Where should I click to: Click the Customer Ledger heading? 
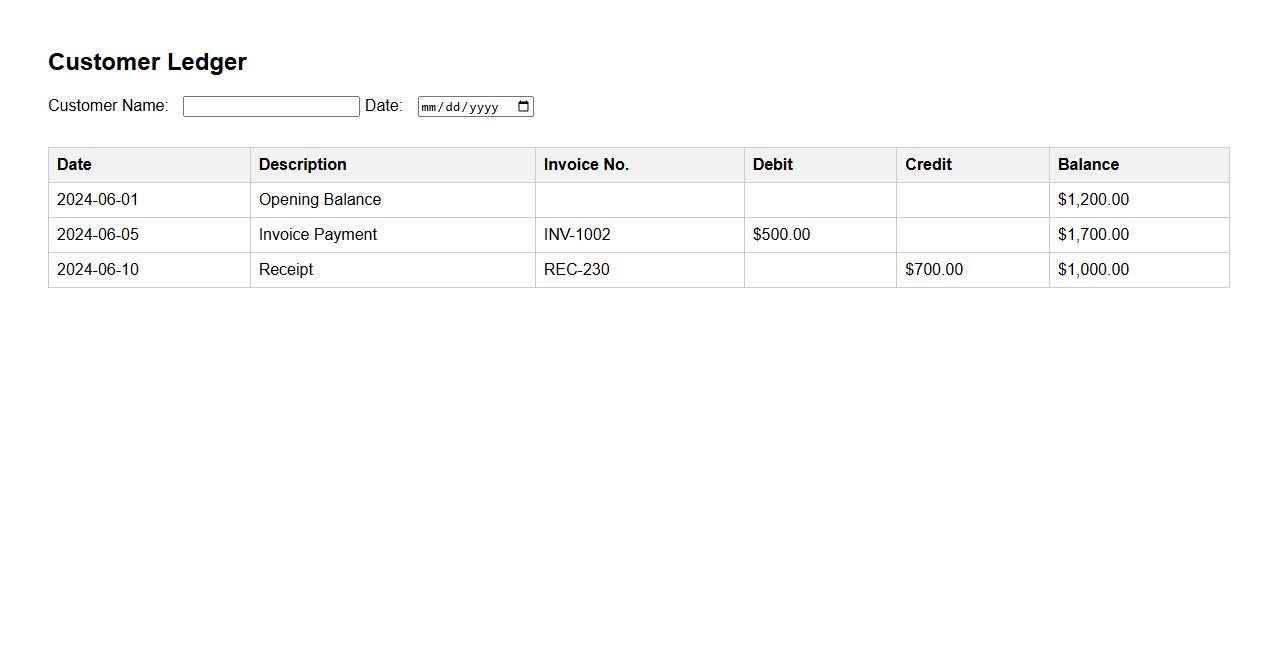pos(147,62)
